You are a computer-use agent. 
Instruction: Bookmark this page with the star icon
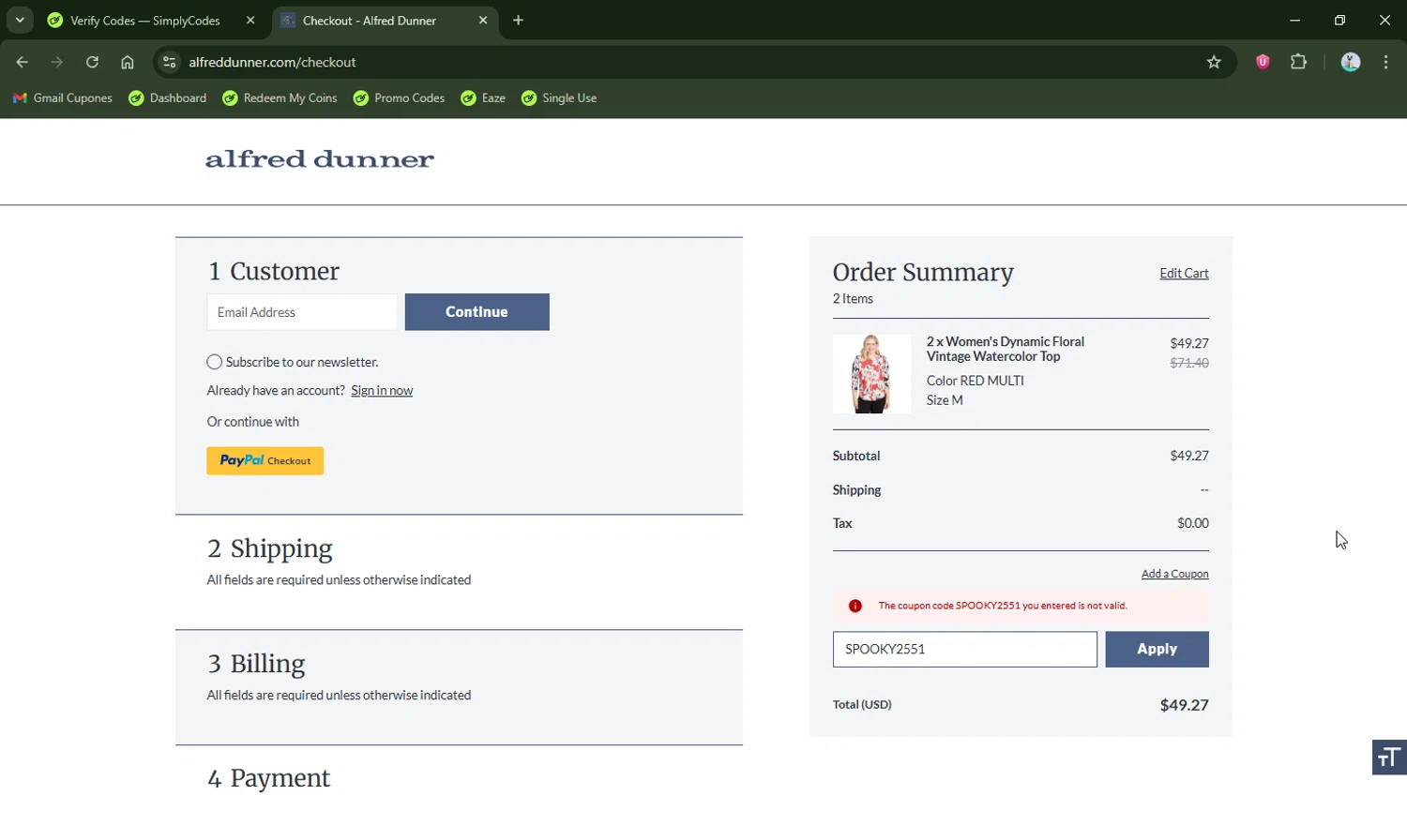pyautogui.click(x=1214, y=63)
